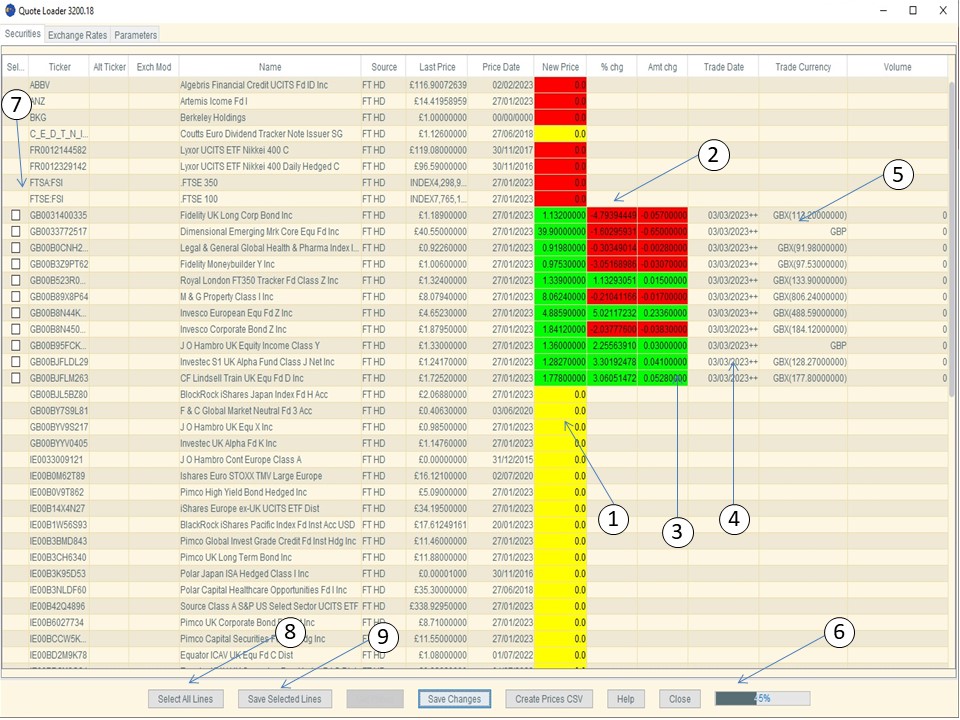The width and height of the screenshot is (960, 720).
Task: Click the Source column header
Action: click(384, 67)
